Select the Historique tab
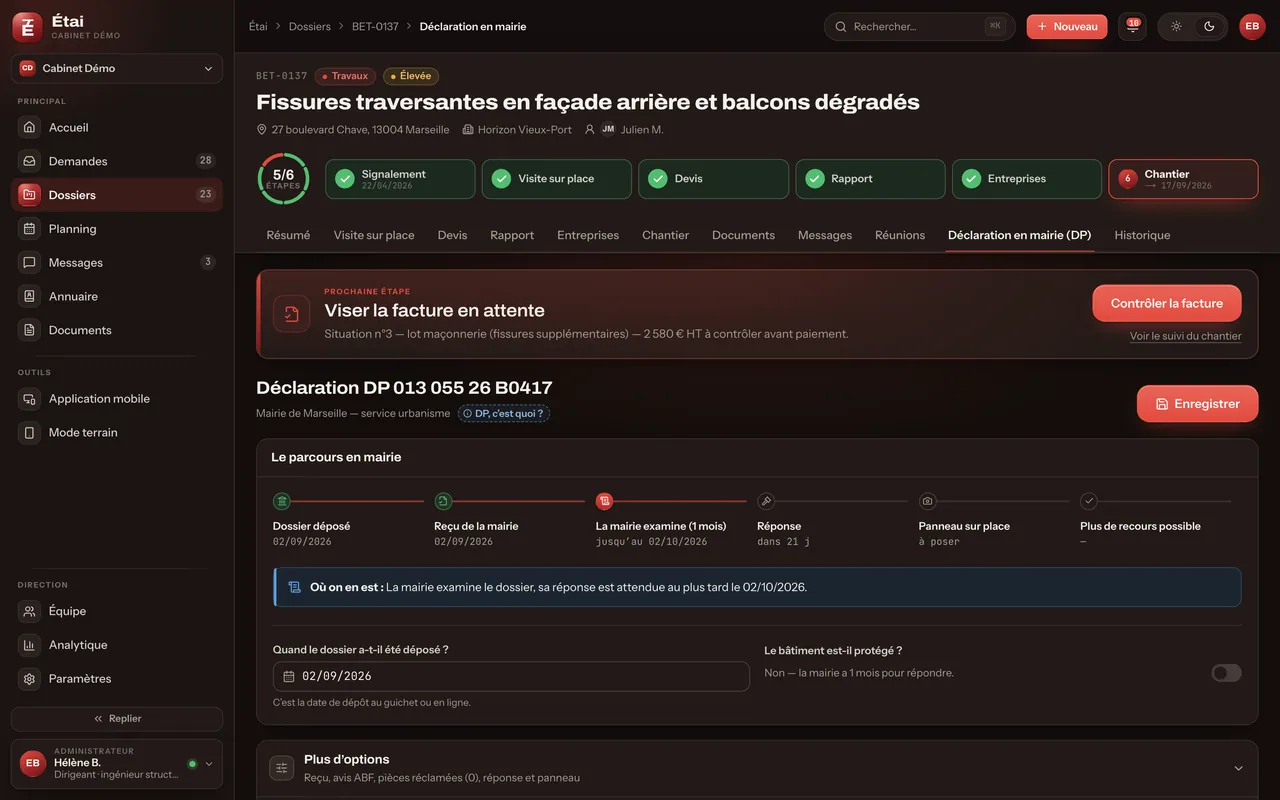 (x=1142, y=235)
